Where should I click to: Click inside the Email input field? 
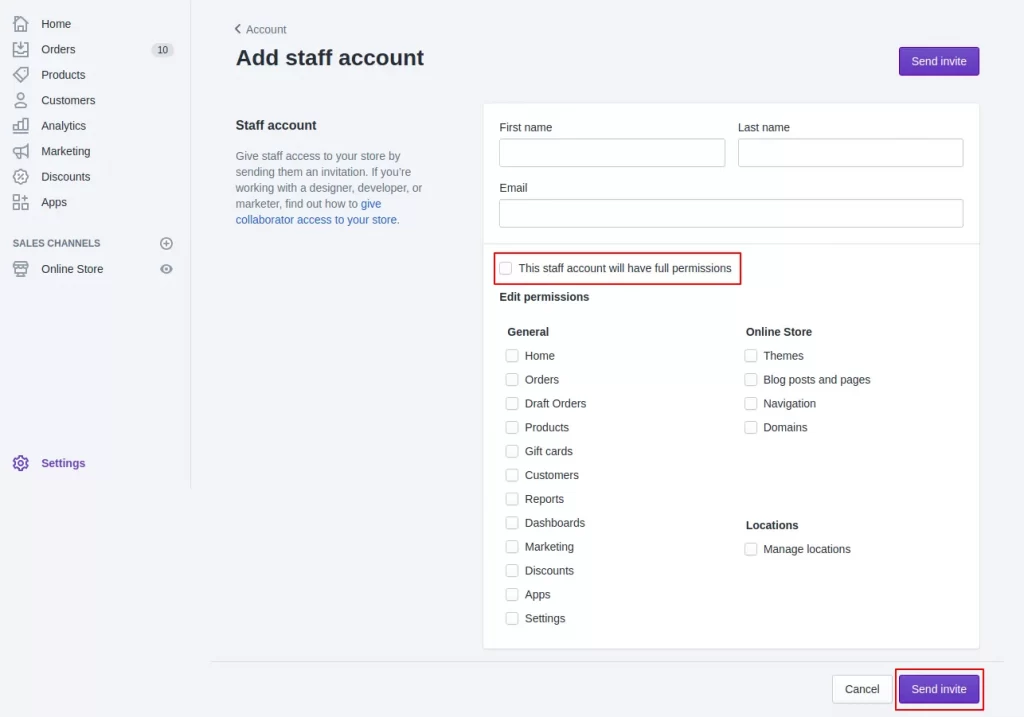tap(730, 213)
